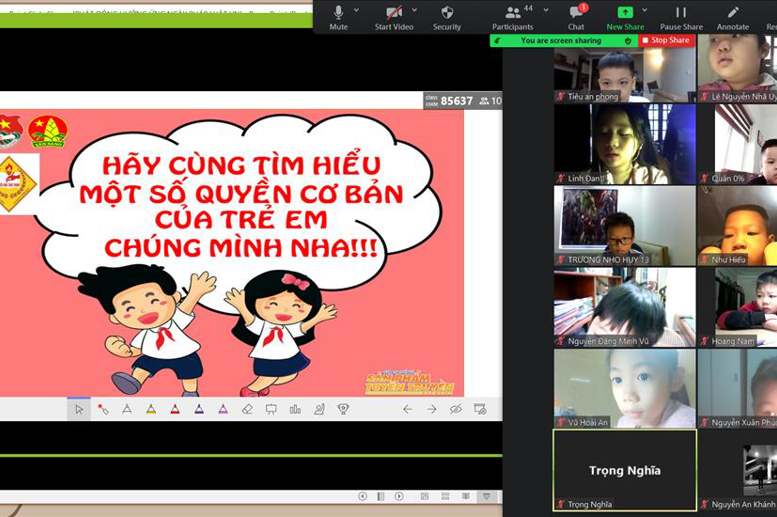Select the black pen tool
Screen dimensions: 777x517
point(127,409)
